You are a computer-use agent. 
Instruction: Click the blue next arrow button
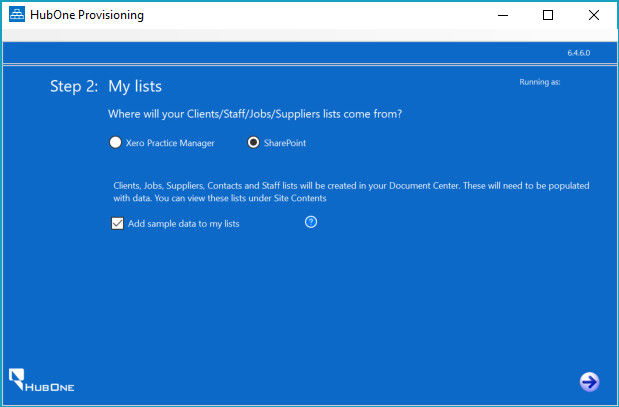tap(589, 381)
